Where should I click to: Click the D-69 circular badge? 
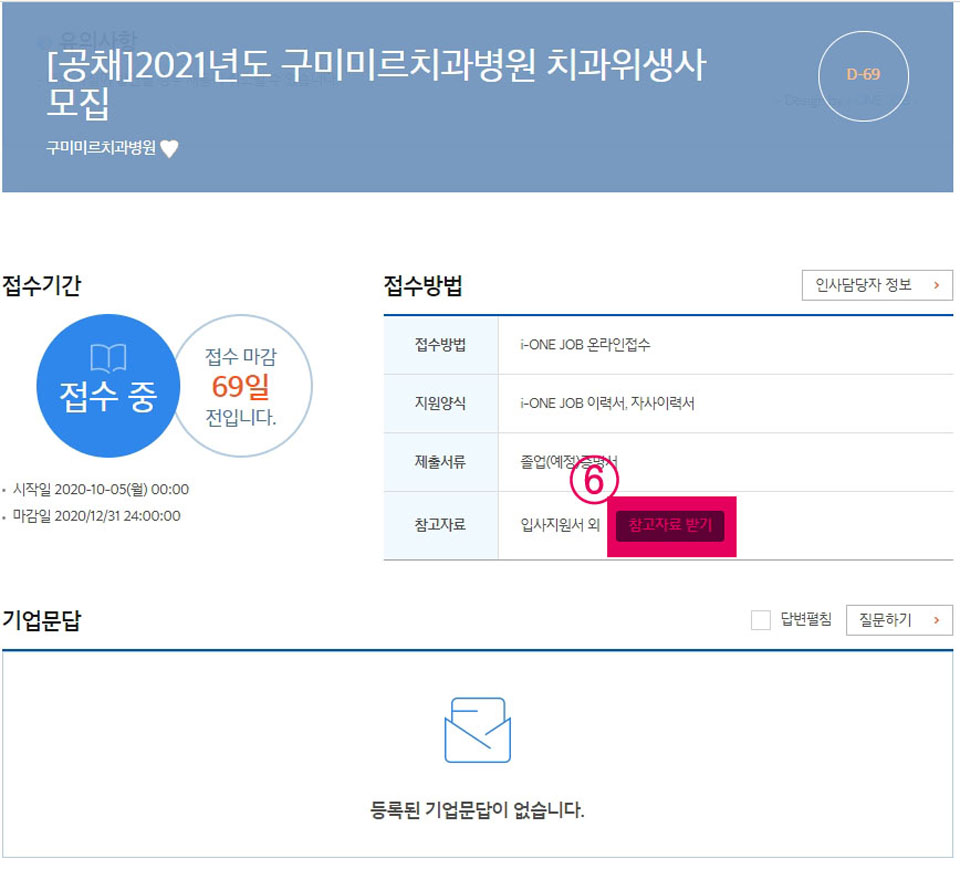[863, 74]
